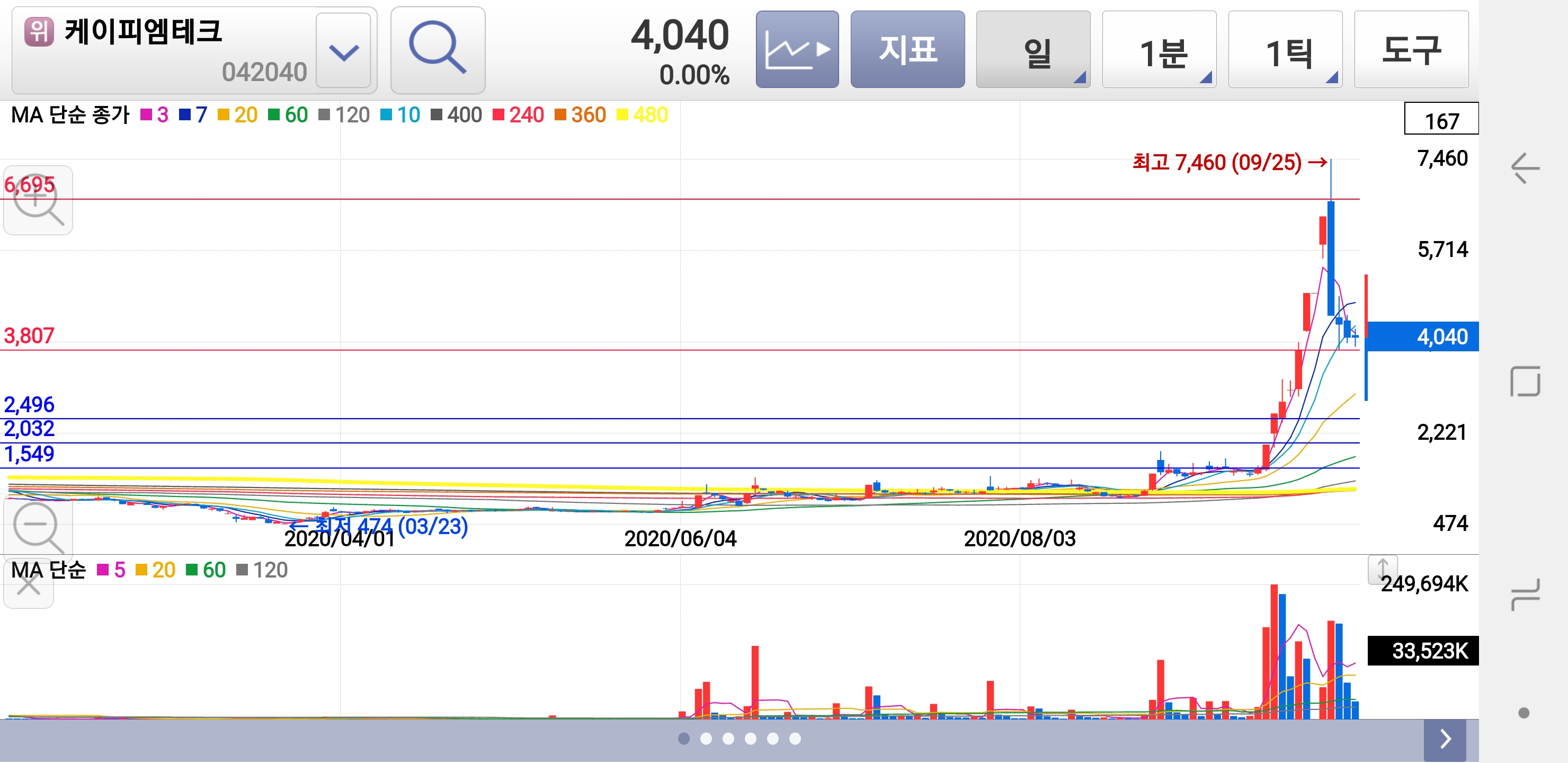1568x763 pixels.
Task: Tap the Android back navigation arrow
Action: click(1526, 168)
